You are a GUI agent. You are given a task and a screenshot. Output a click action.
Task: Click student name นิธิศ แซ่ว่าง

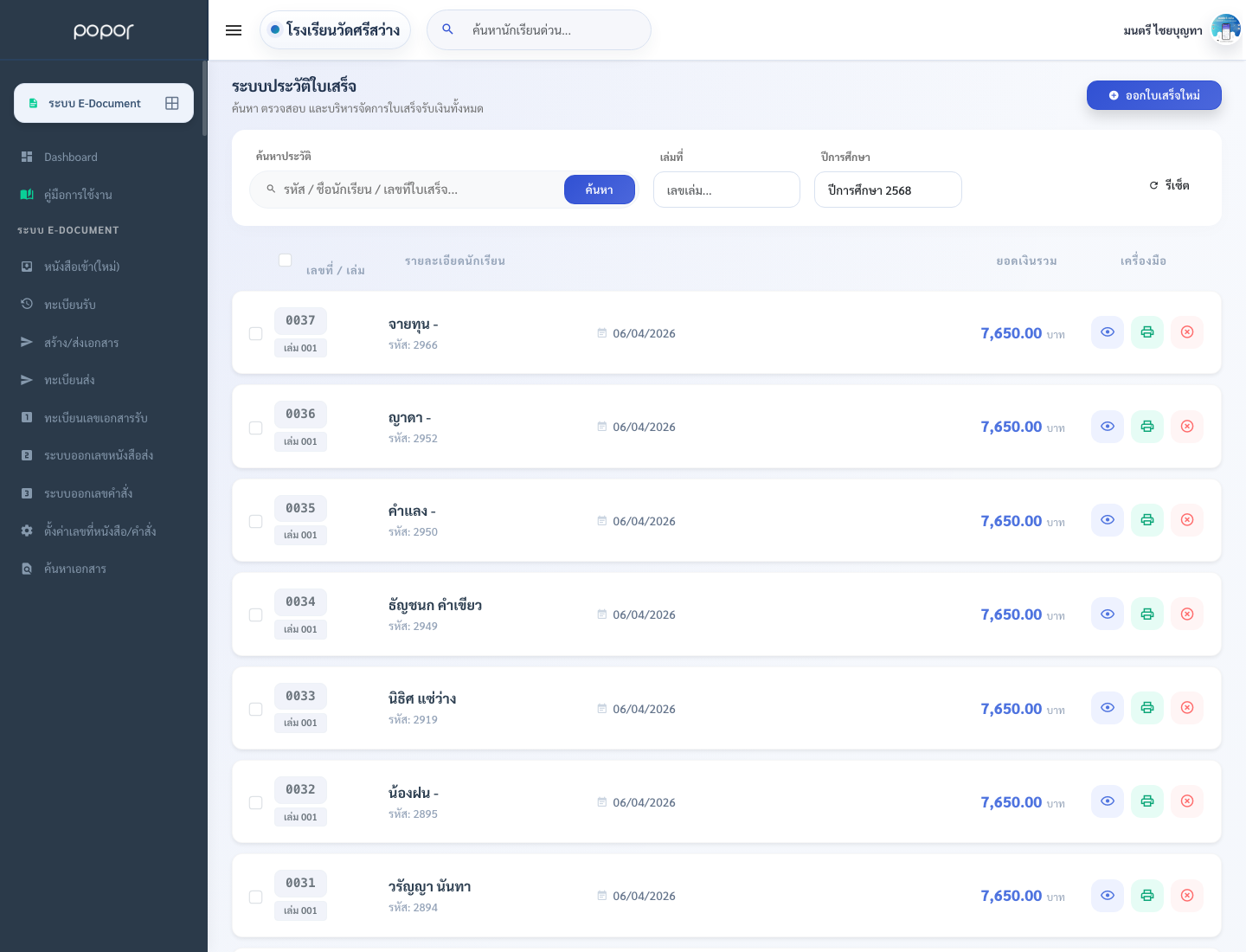pos(422,698)
